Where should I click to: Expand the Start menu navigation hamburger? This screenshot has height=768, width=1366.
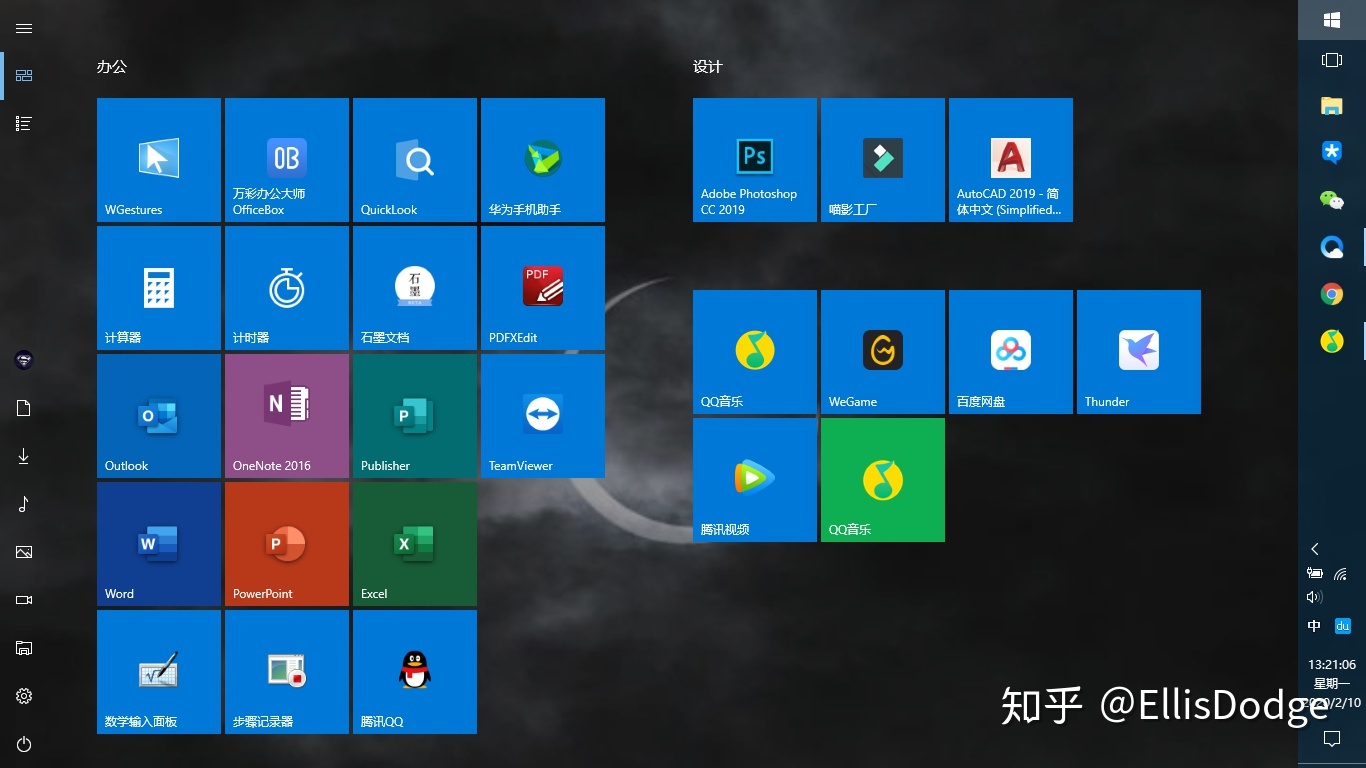pos(24,28)
